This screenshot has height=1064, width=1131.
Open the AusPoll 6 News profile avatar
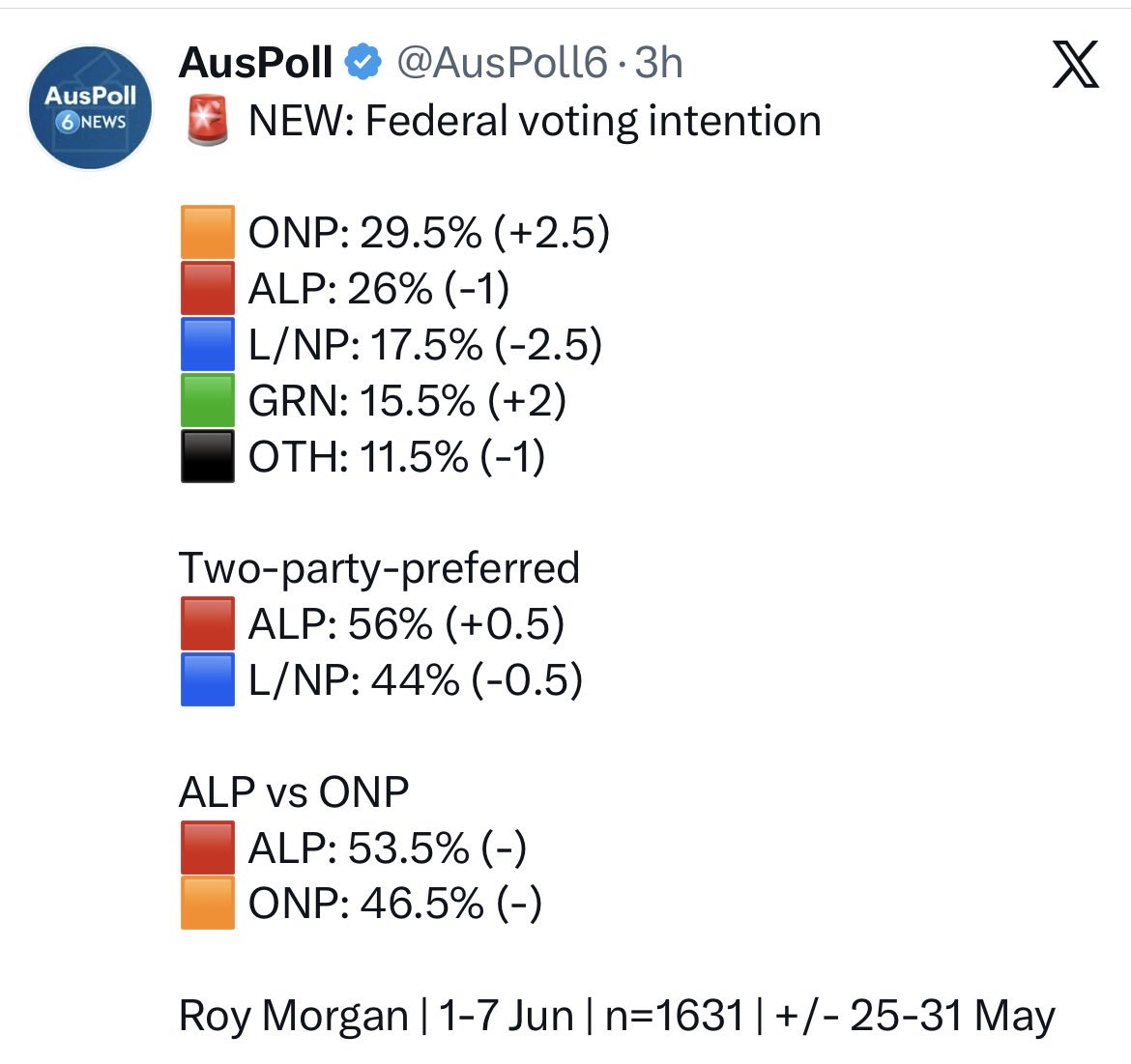point(91,107)
